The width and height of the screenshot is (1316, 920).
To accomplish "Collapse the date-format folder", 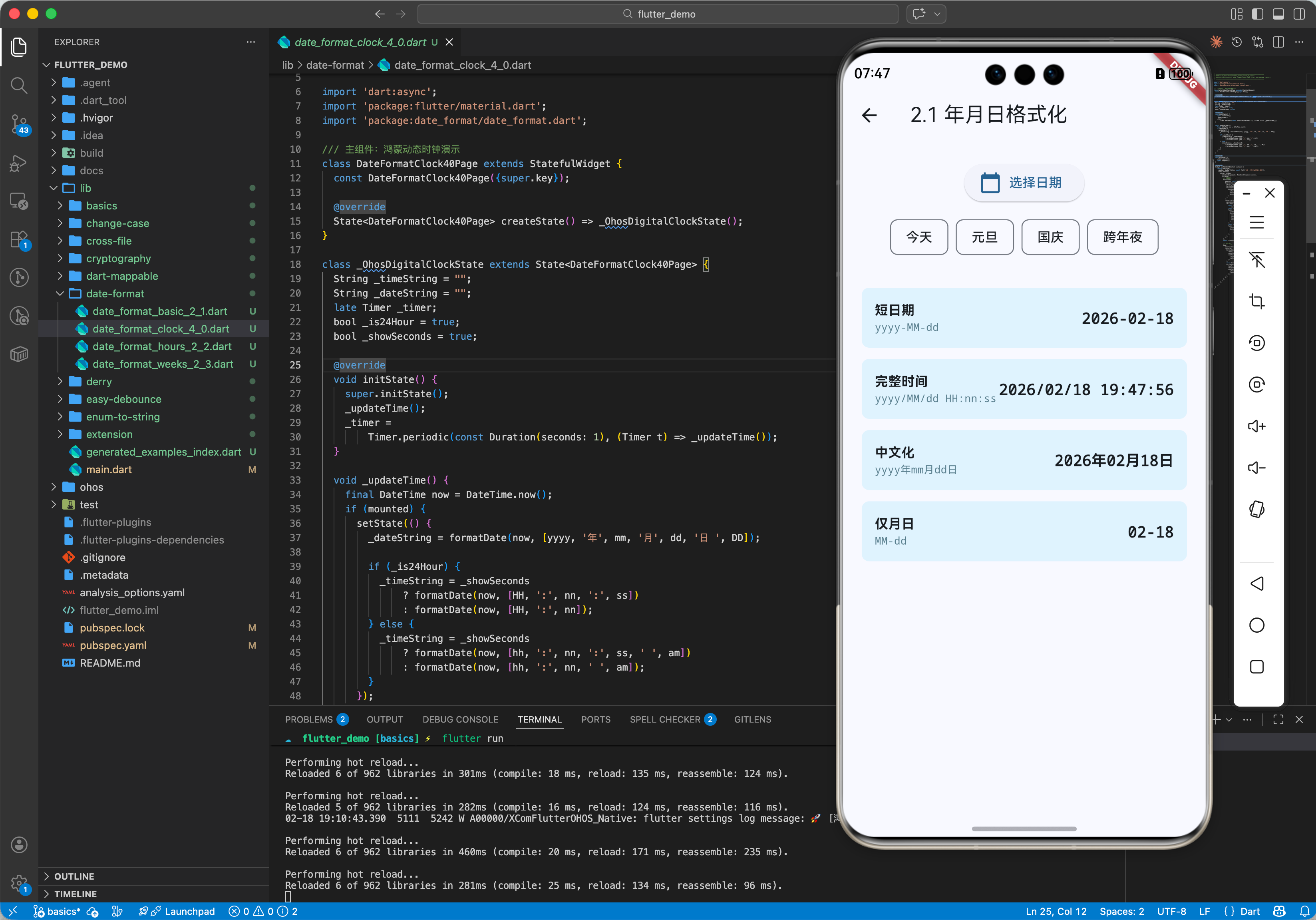I will click(x=115, y=293).
